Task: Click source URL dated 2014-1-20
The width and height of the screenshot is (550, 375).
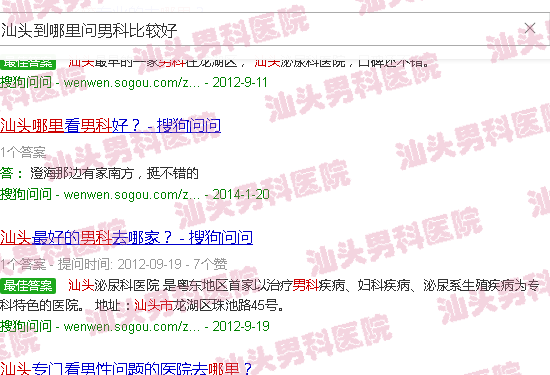Action: pyautogui.click(x=135, y=194)
